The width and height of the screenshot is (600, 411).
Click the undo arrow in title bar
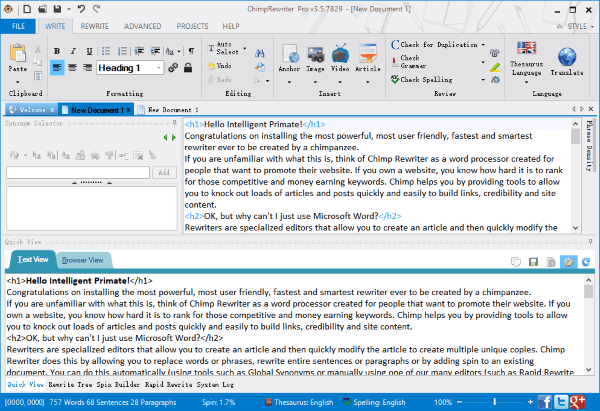81,9
